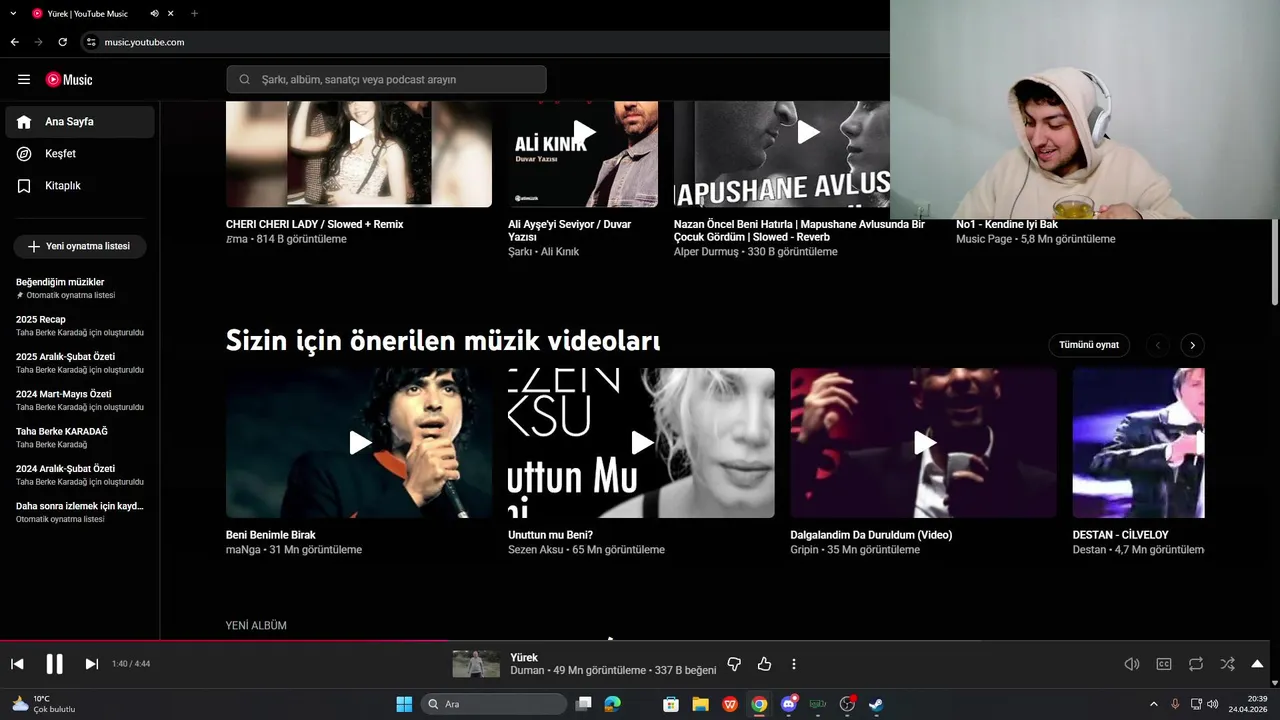The height and width of the screenshot is (720, 1280).
Task: Pause the current song
Action: 54,664
